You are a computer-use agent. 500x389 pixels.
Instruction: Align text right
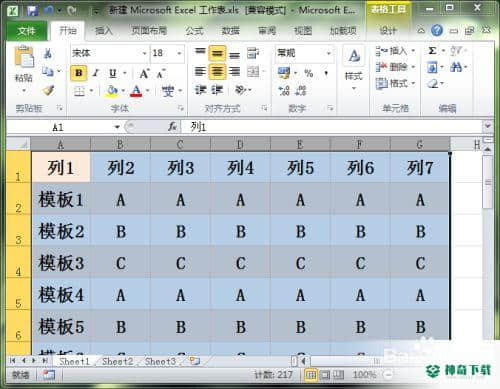pos(235,71)
